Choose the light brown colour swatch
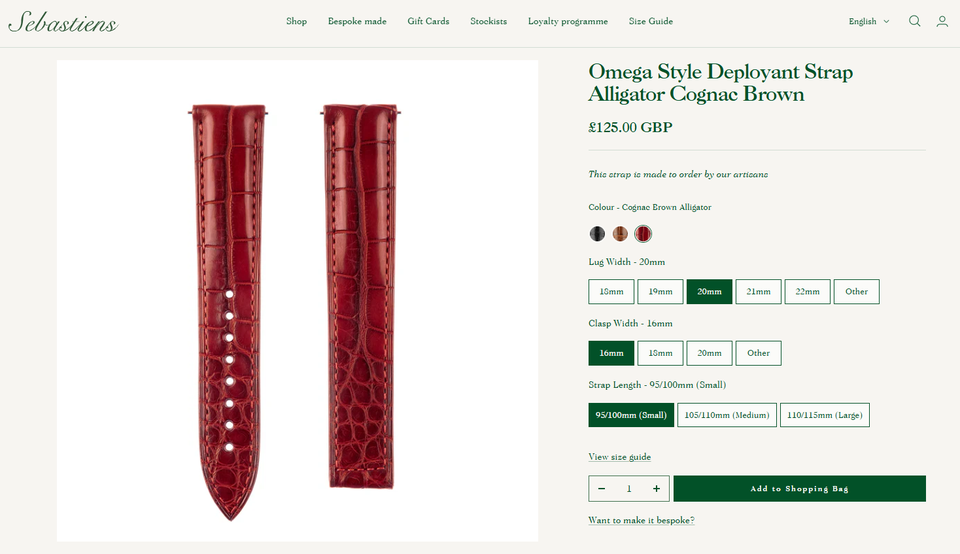The height and width of the screenshot is (554, 960). [x=620, y=233]
